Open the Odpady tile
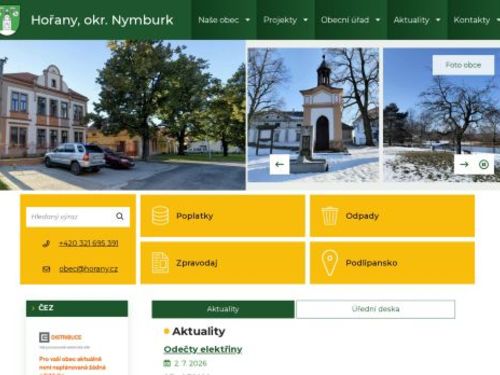Image resolution: width=500 pixels, height=375 pixels. point(392,216)
